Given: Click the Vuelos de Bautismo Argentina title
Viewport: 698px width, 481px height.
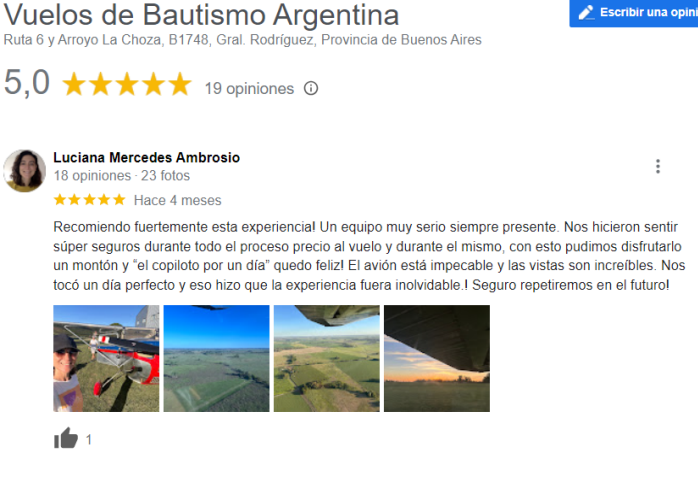Looking at the screenshot, I should (x=201, y=14).
